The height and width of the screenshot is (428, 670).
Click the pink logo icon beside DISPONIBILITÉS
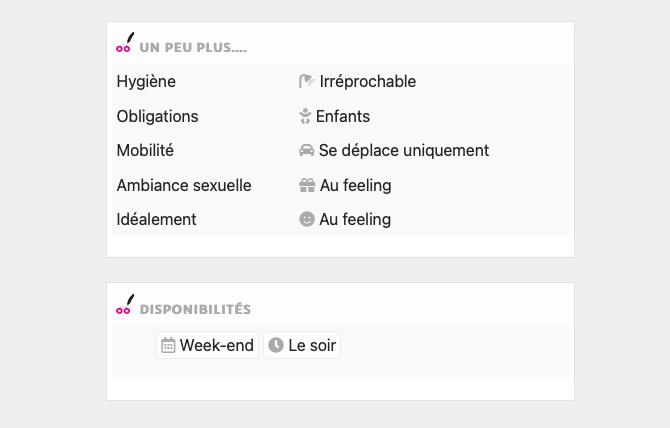(124, 306)
